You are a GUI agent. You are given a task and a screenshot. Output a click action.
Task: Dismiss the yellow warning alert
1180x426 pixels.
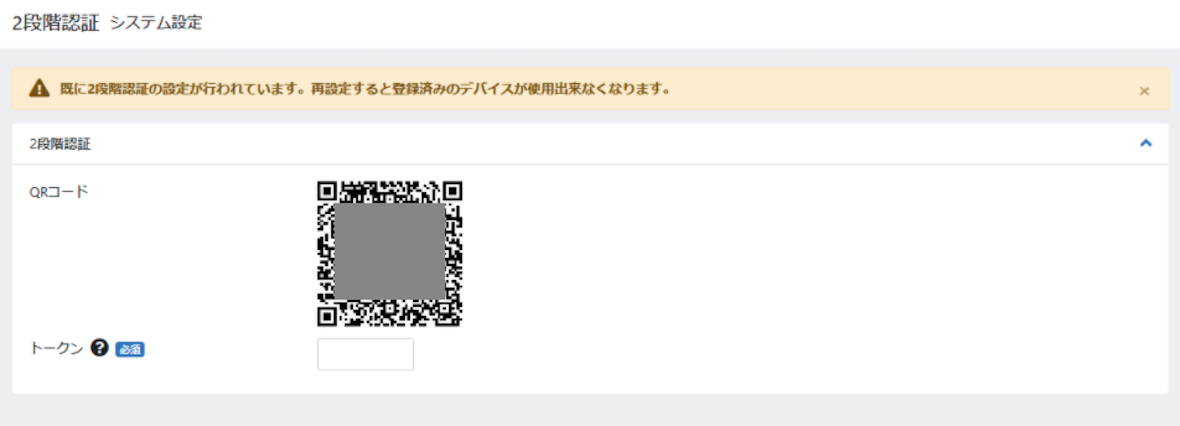point(1144,91)
